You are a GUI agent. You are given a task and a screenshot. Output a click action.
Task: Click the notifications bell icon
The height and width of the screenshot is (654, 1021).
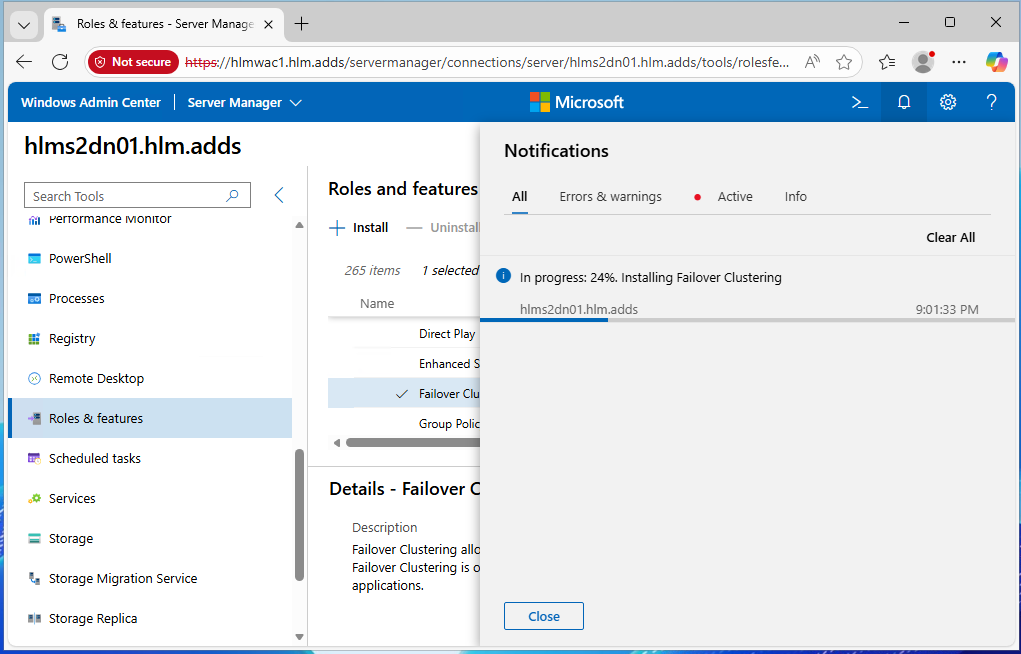point(904,102)
